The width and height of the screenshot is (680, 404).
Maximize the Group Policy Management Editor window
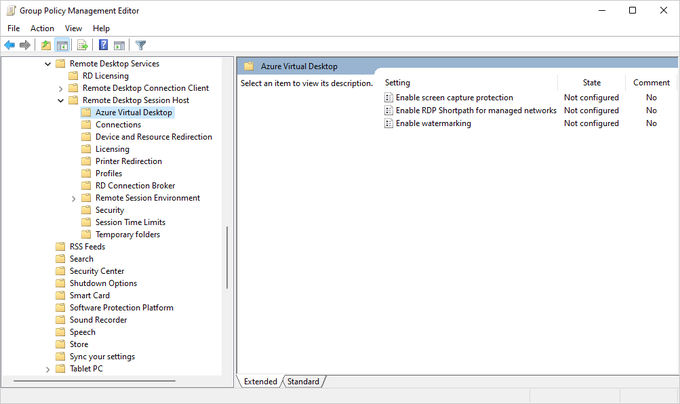tap(632, 10)
